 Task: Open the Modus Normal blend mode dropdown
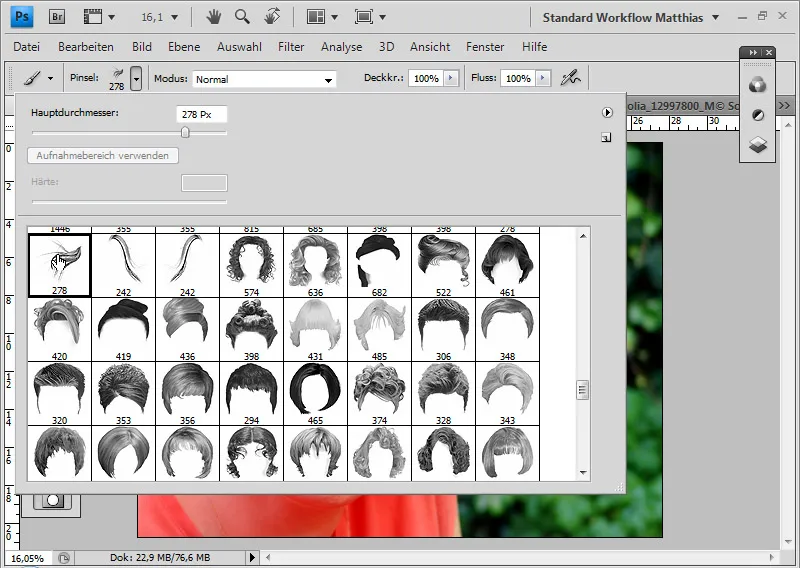click(x=264, y=79)
